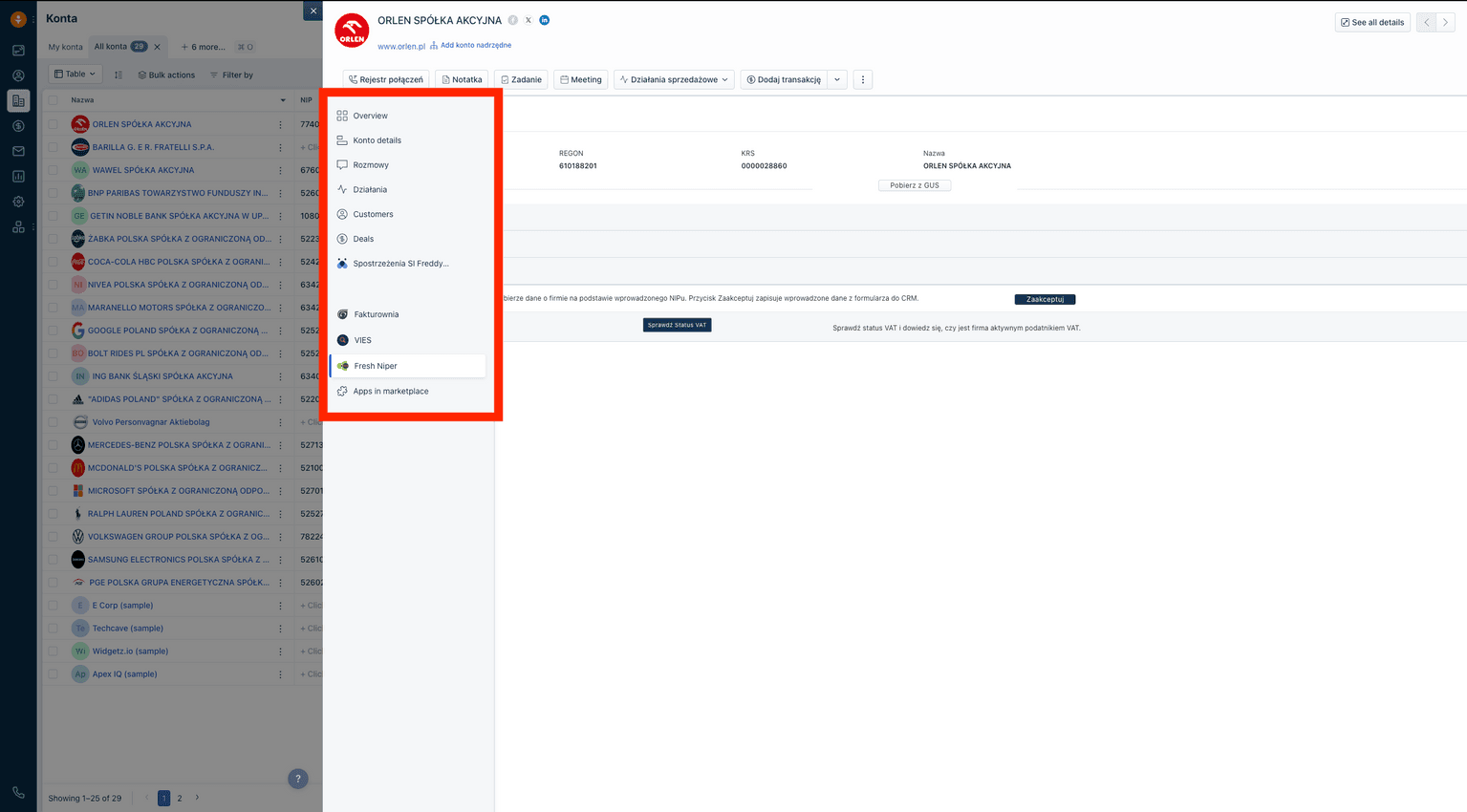
Task: Check the ŻABKA POLSKA row checkbox
Action: [54, 239]
